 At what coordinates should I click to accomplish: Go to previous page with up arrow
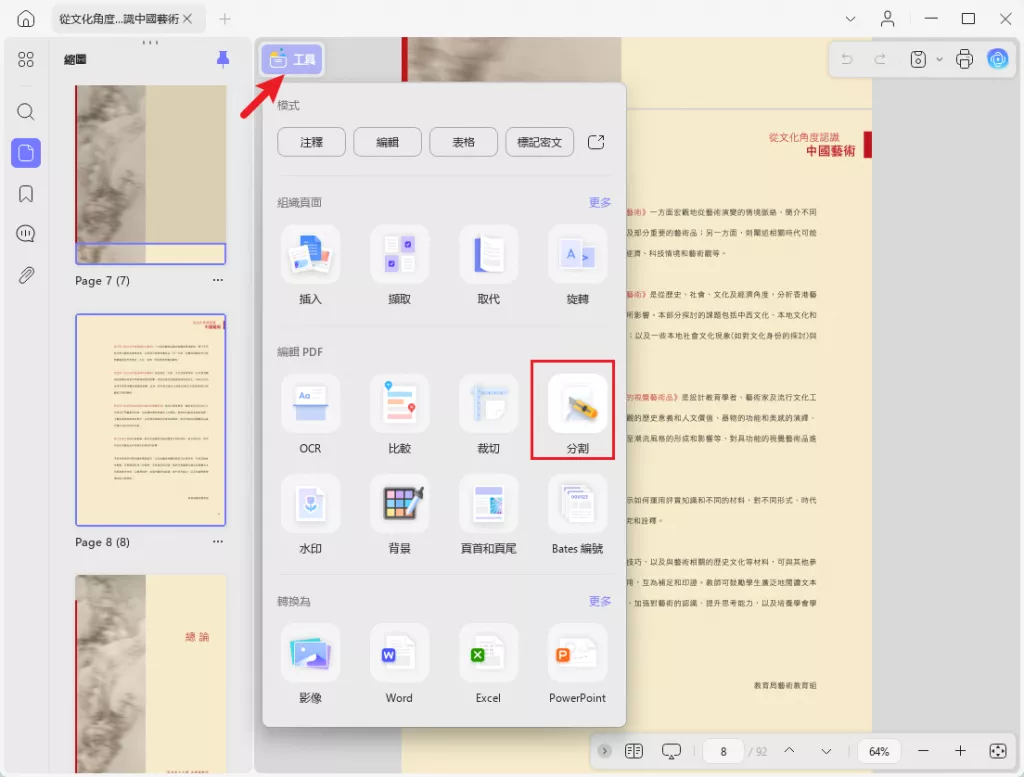tap(789, 751)
